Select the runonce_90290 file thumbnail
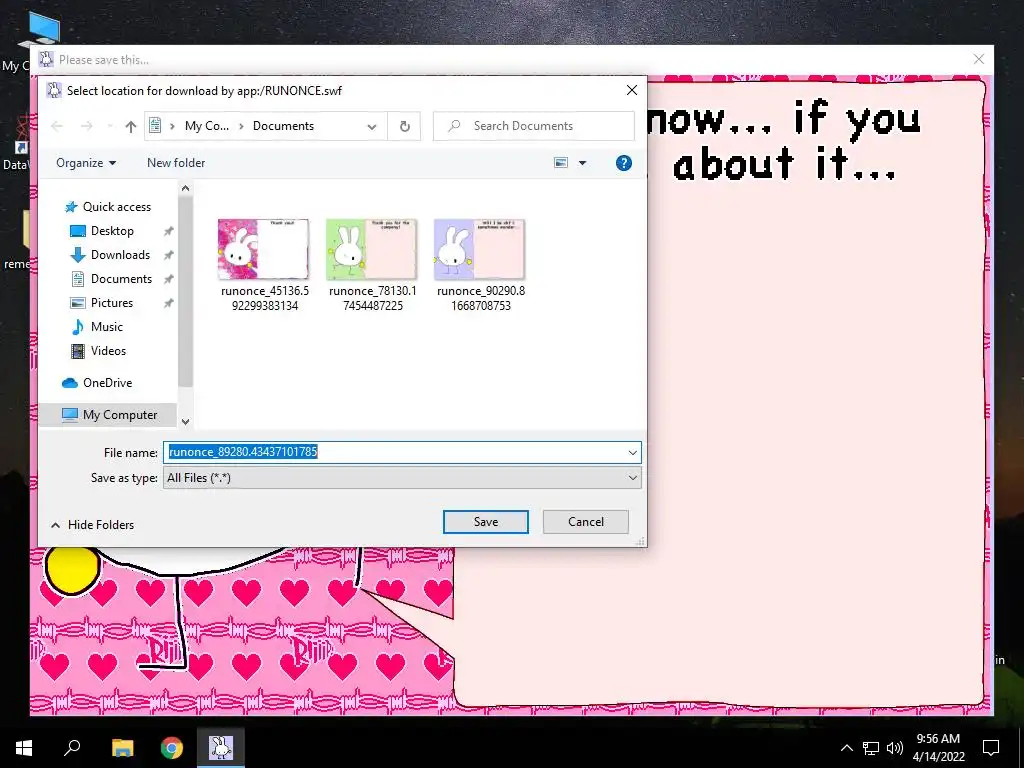1024x768 pixels. click(x=480, y=249)
